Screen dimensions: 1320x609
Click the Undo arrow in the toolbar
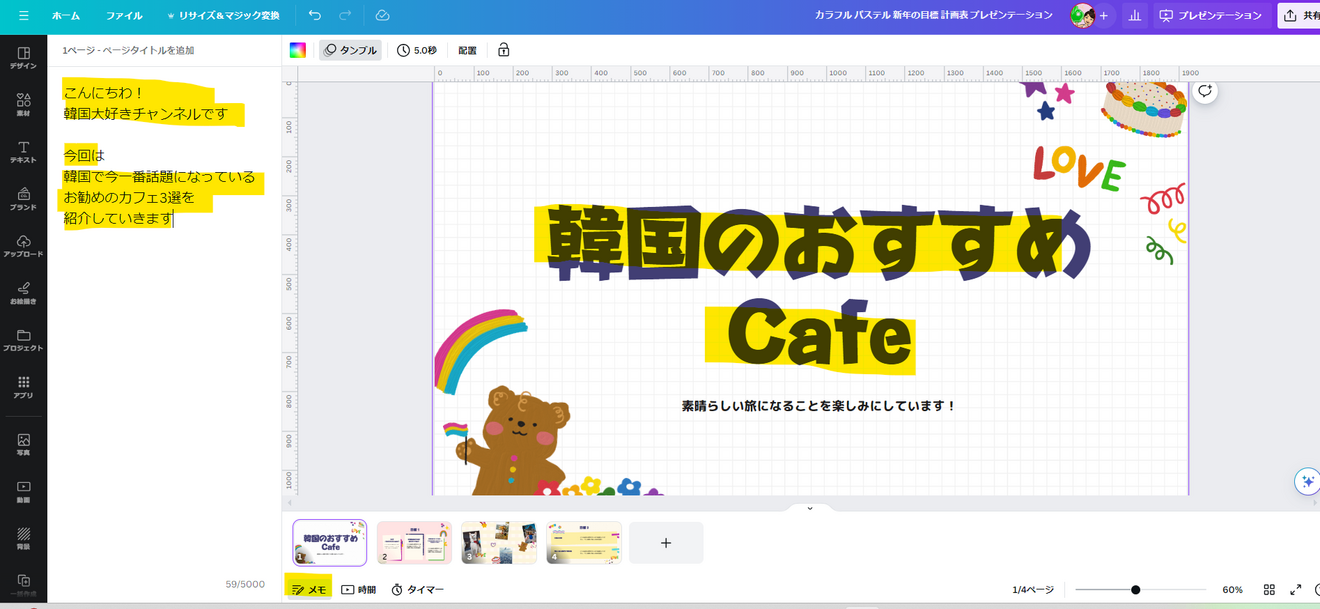(312, 16)
